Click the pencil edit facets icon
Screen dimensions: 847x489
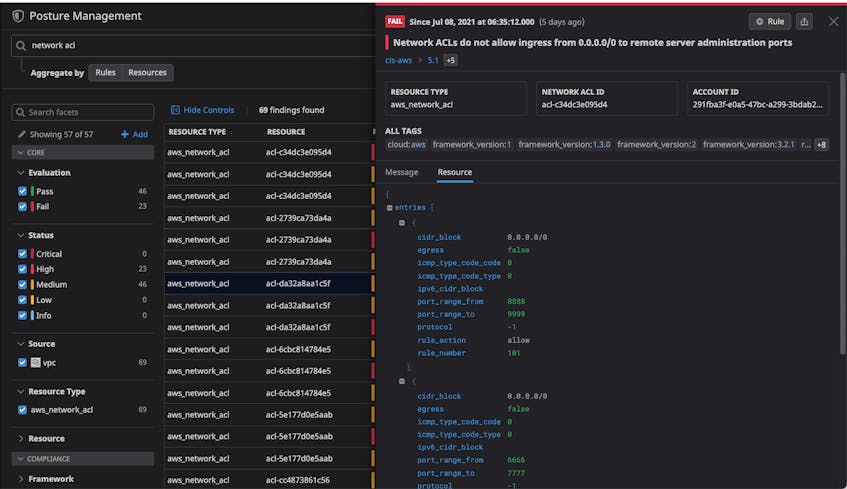click(x=22, y=134)
